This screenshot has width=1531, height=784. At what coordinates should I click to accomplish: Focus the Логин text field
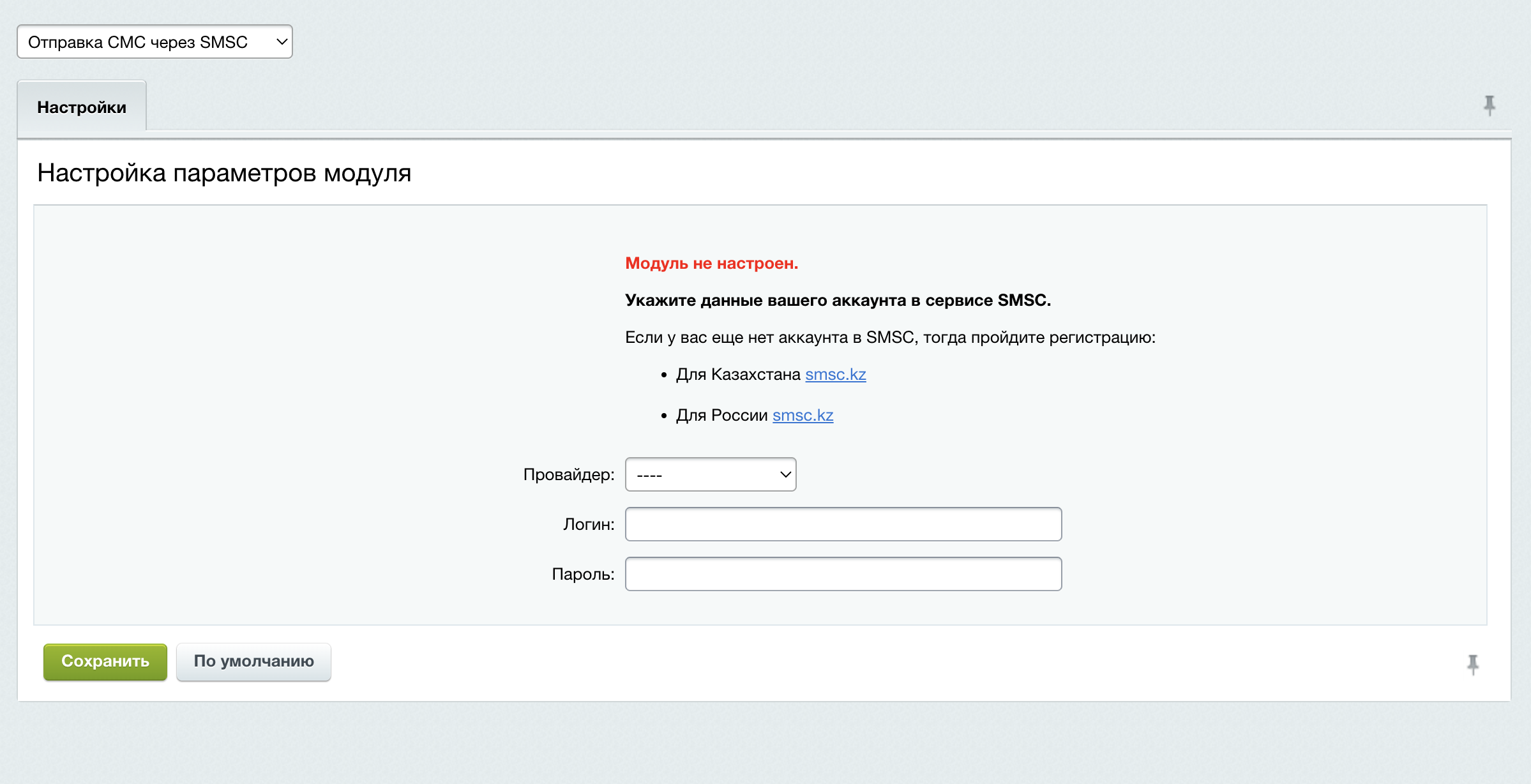click(843, 524)
